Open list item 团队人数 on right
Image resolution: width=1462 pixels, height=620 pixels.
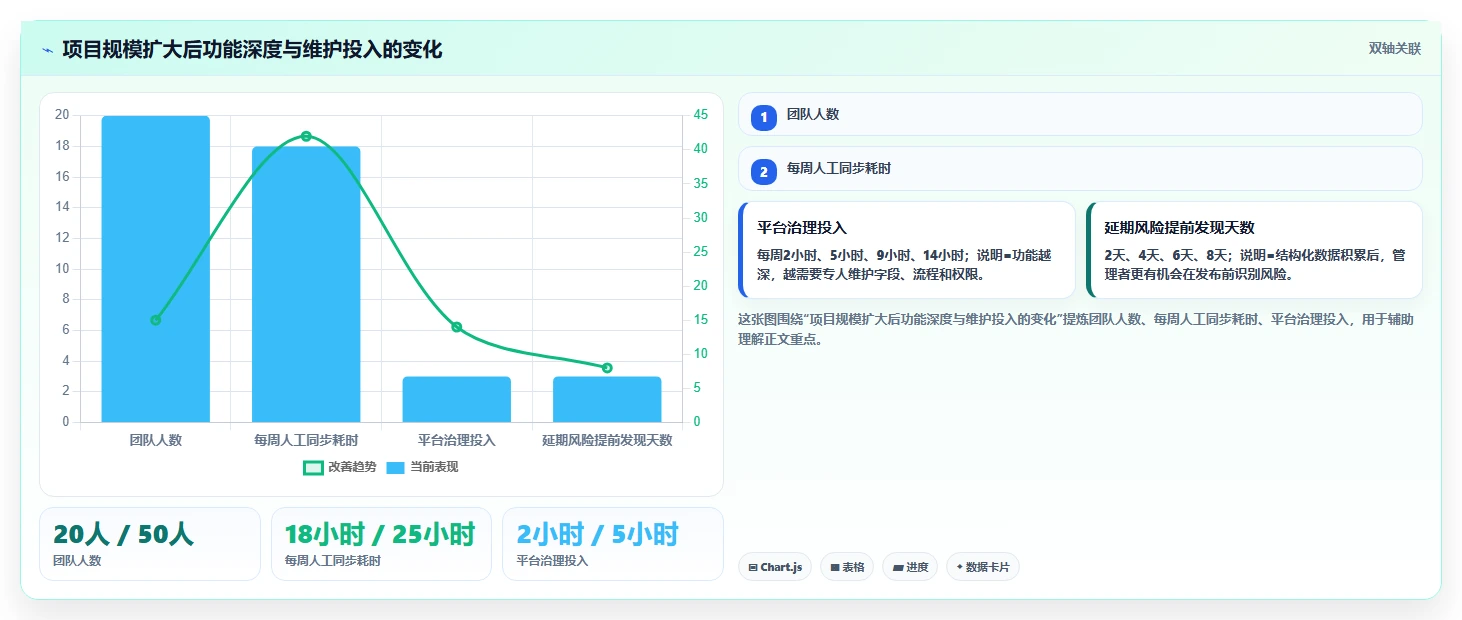click(1080, 114)
